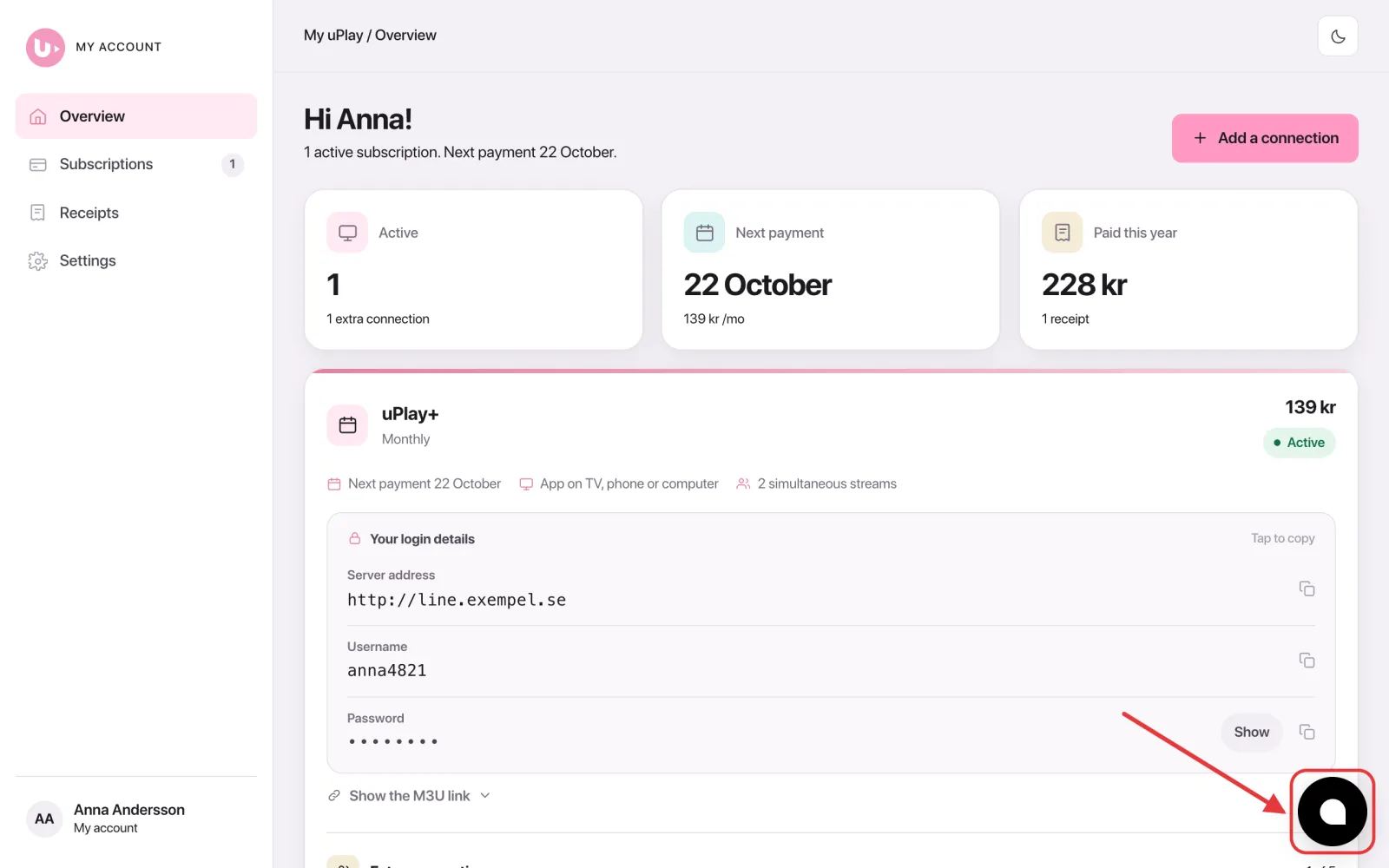Open the Anna Andersson account profile

[x=136, y=819]
